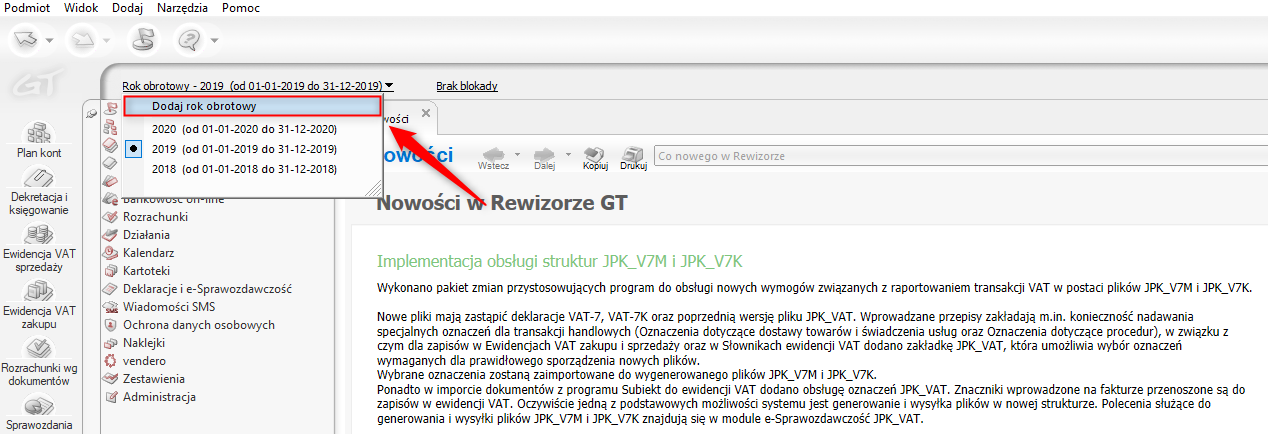Click the Nowości w Rewizorze GT heading

pos(502,204)
